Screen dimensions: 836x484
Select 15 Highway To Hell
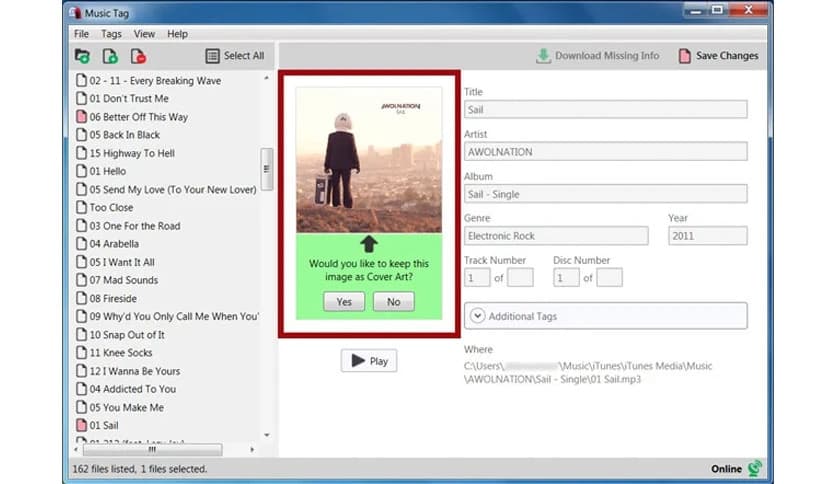(132, 153)
